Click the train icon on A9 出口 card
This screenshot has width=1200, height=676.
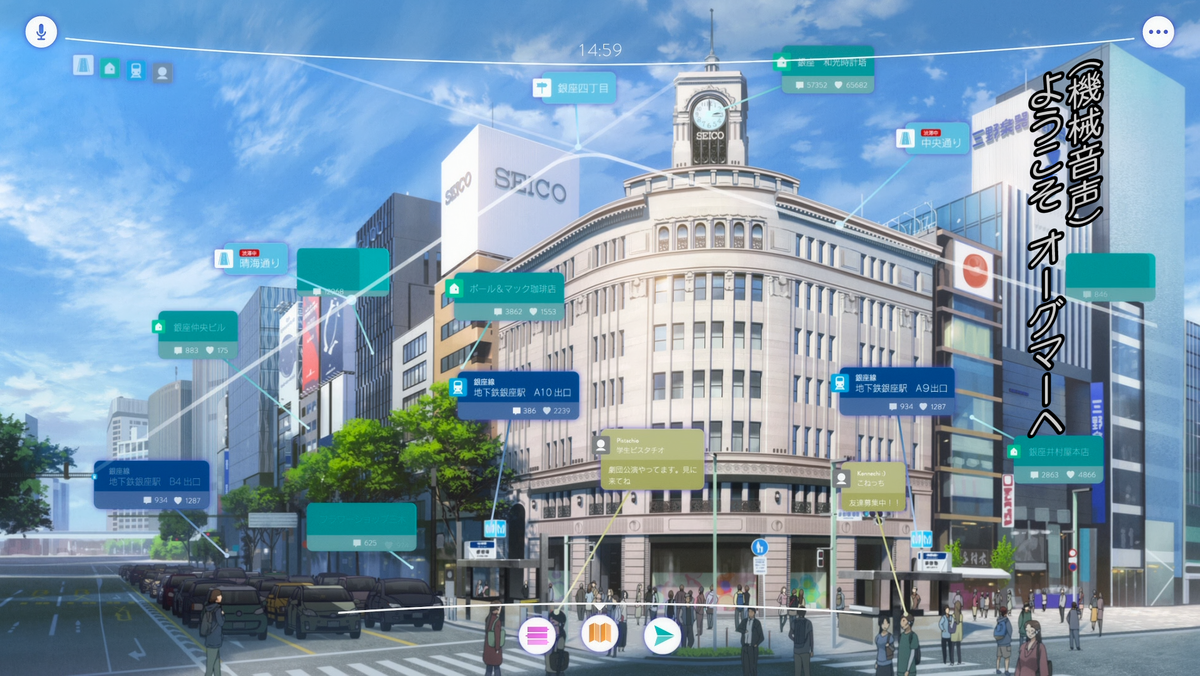838,381
